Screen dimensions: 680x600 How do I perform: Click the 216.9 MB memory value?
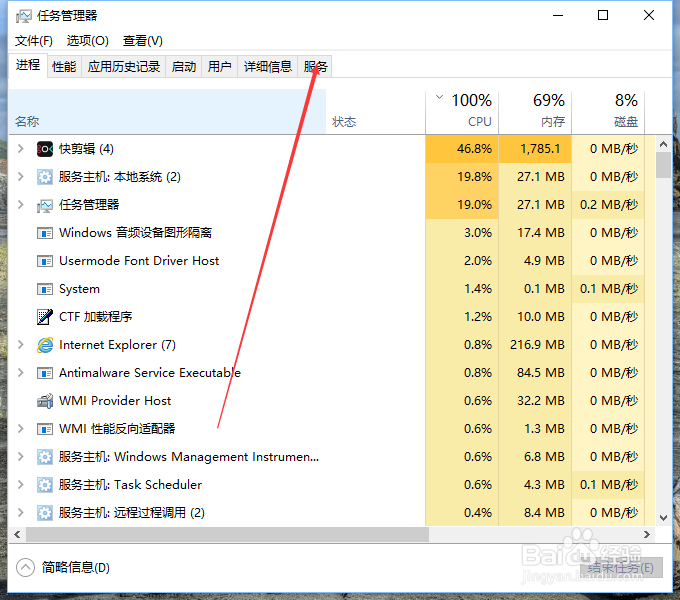point(537,345)
